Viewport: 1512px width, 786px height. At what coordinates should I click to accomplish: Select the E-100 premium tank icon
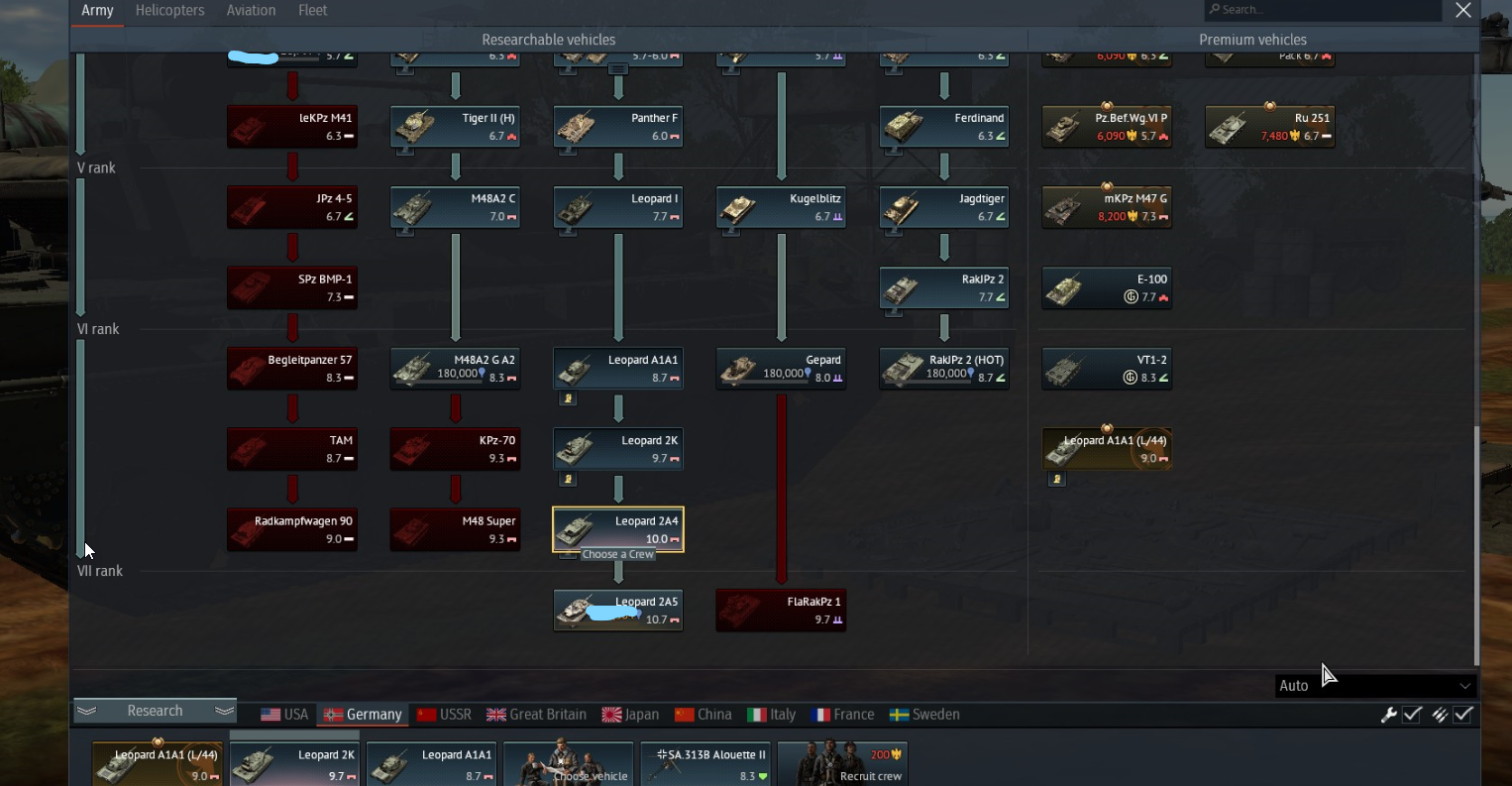pyautogui.click(x=1107, y=288)
